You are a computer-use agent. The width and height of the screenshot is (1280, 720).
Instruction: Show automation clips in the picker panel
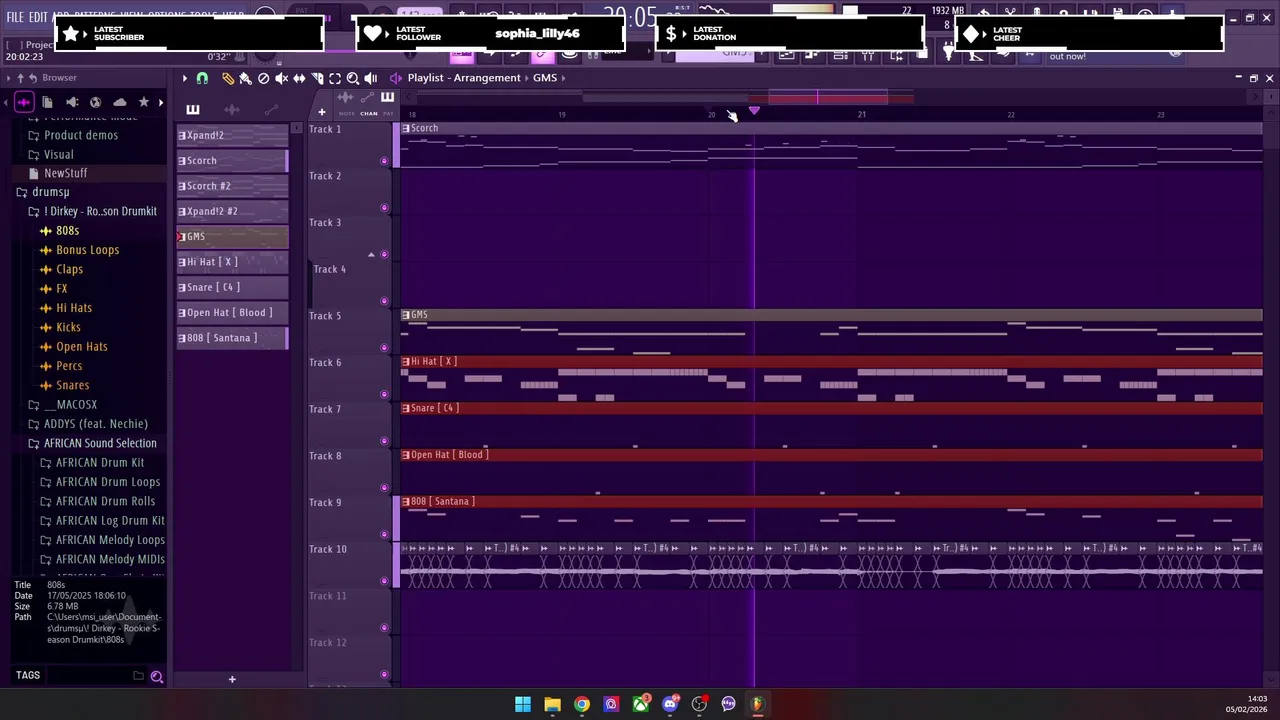[270, 110]
